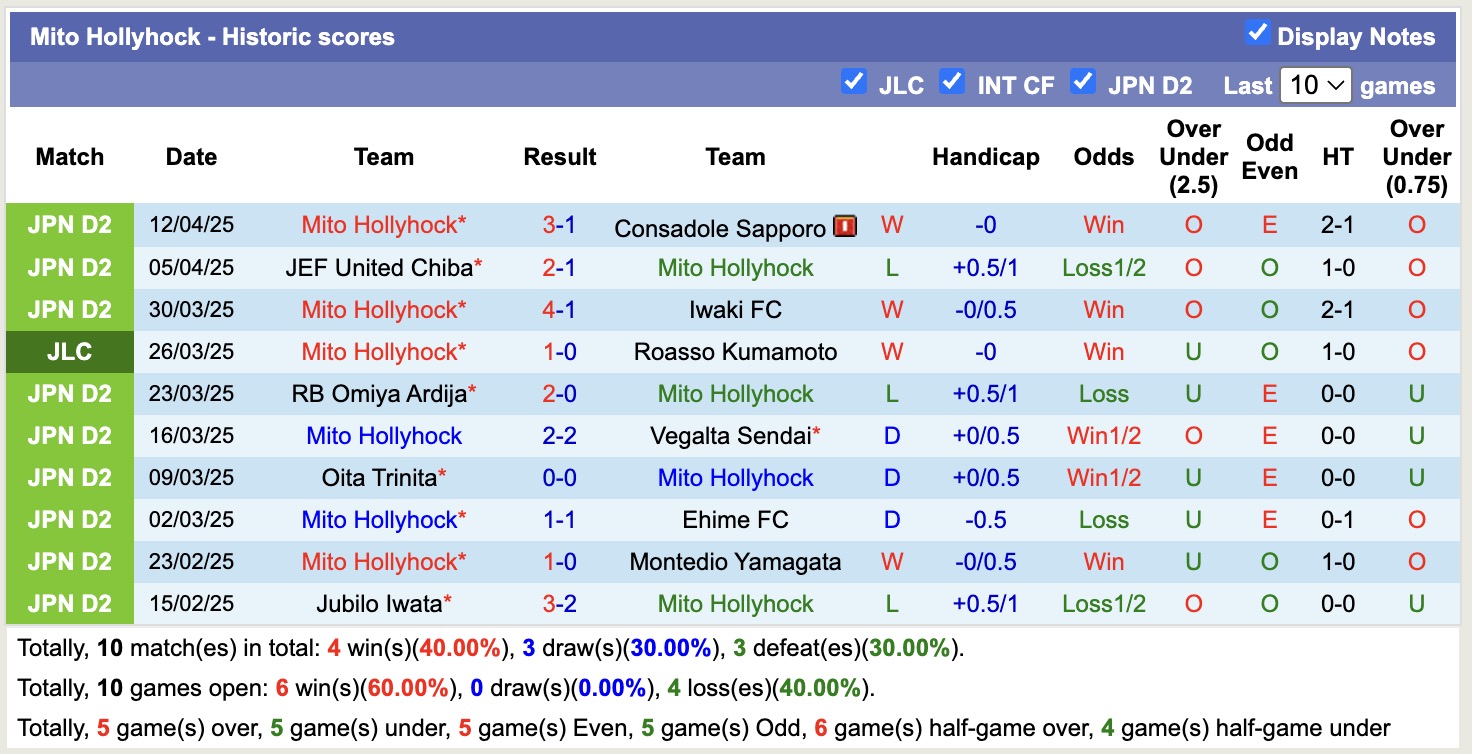Click the JPN D2 badge on the 12/04 row
1472x754 pixels.
[69, 225]
